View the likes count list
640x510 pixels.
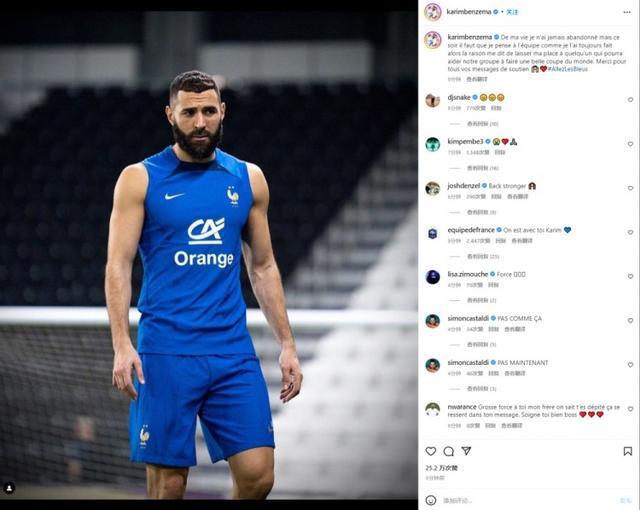(x=442, y=468)
